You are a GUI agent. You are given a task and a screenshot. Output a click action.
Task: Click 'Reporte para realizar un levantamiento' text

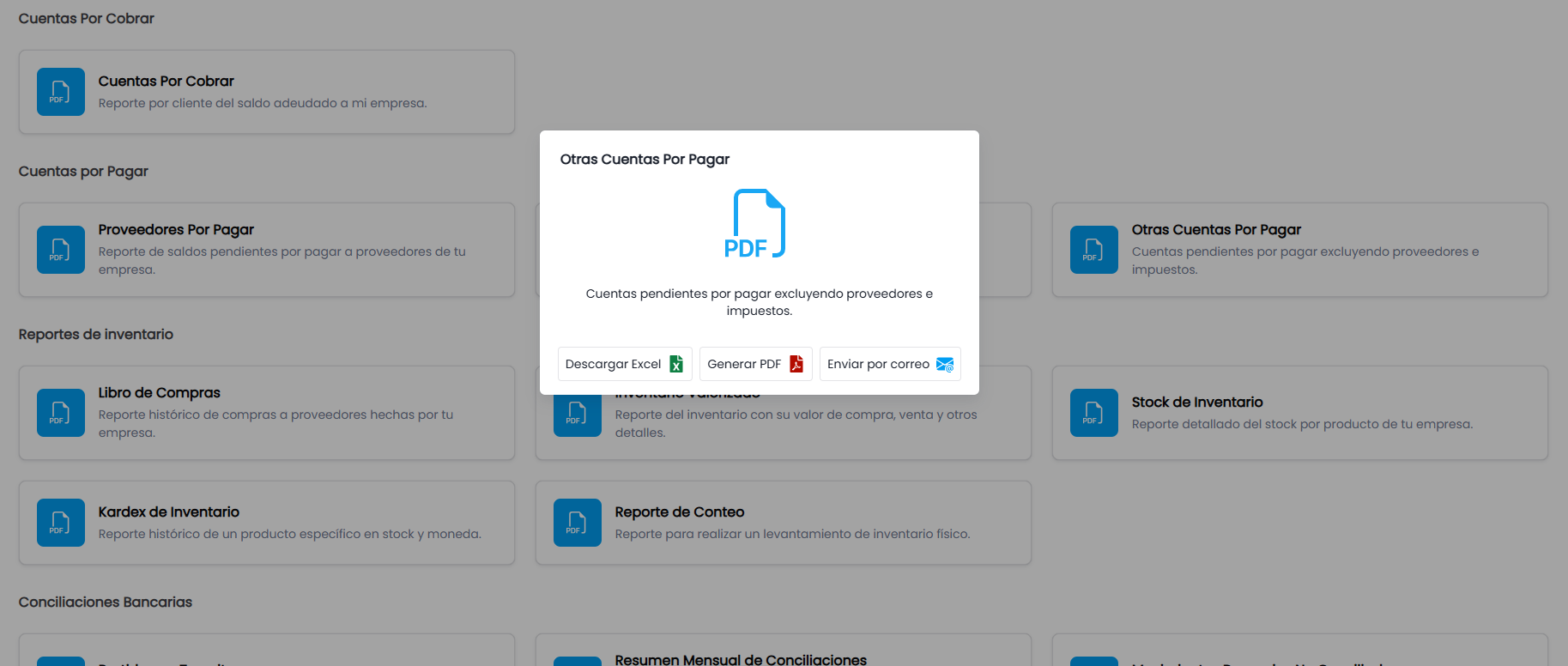pyautogui.click(x=792, y=534)
